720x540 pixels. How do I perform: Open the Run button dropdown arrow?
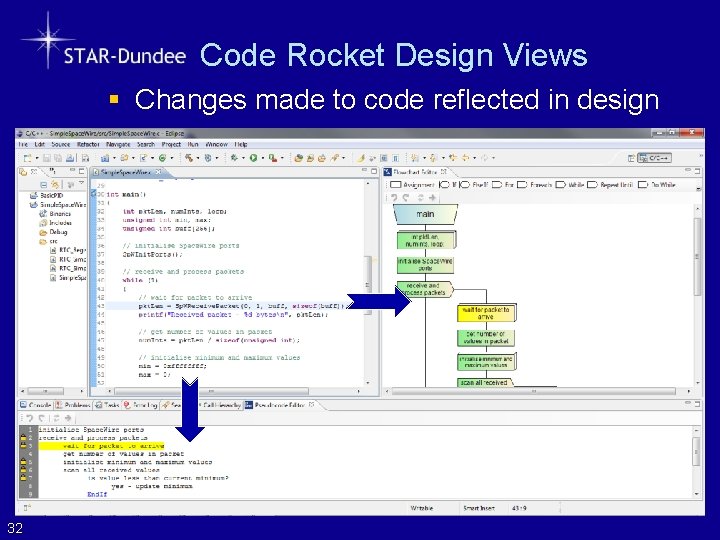coord(262,158)
